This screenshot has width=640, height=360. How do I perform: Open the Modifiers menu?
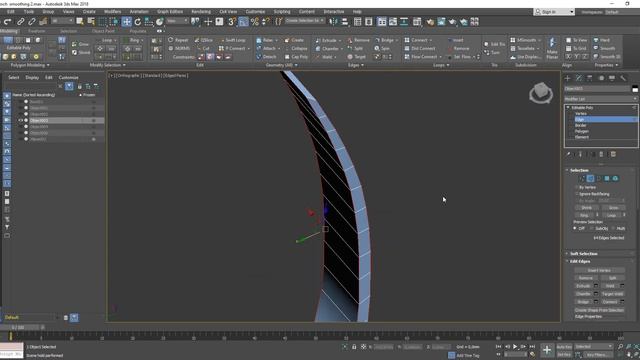coord(112,12)
